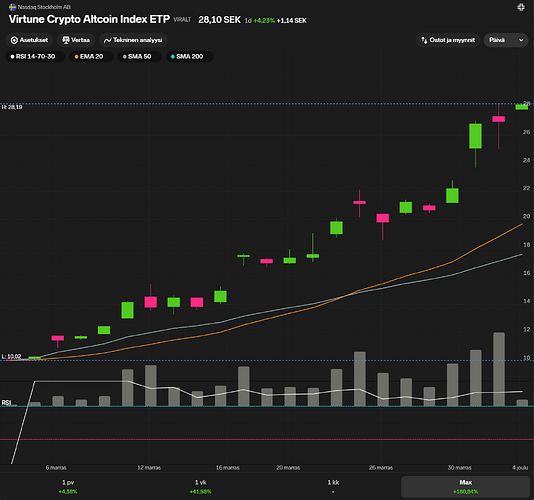Click the Ostot ja myynnit arrows icon

pyautogui.click(x=424, y=40)
